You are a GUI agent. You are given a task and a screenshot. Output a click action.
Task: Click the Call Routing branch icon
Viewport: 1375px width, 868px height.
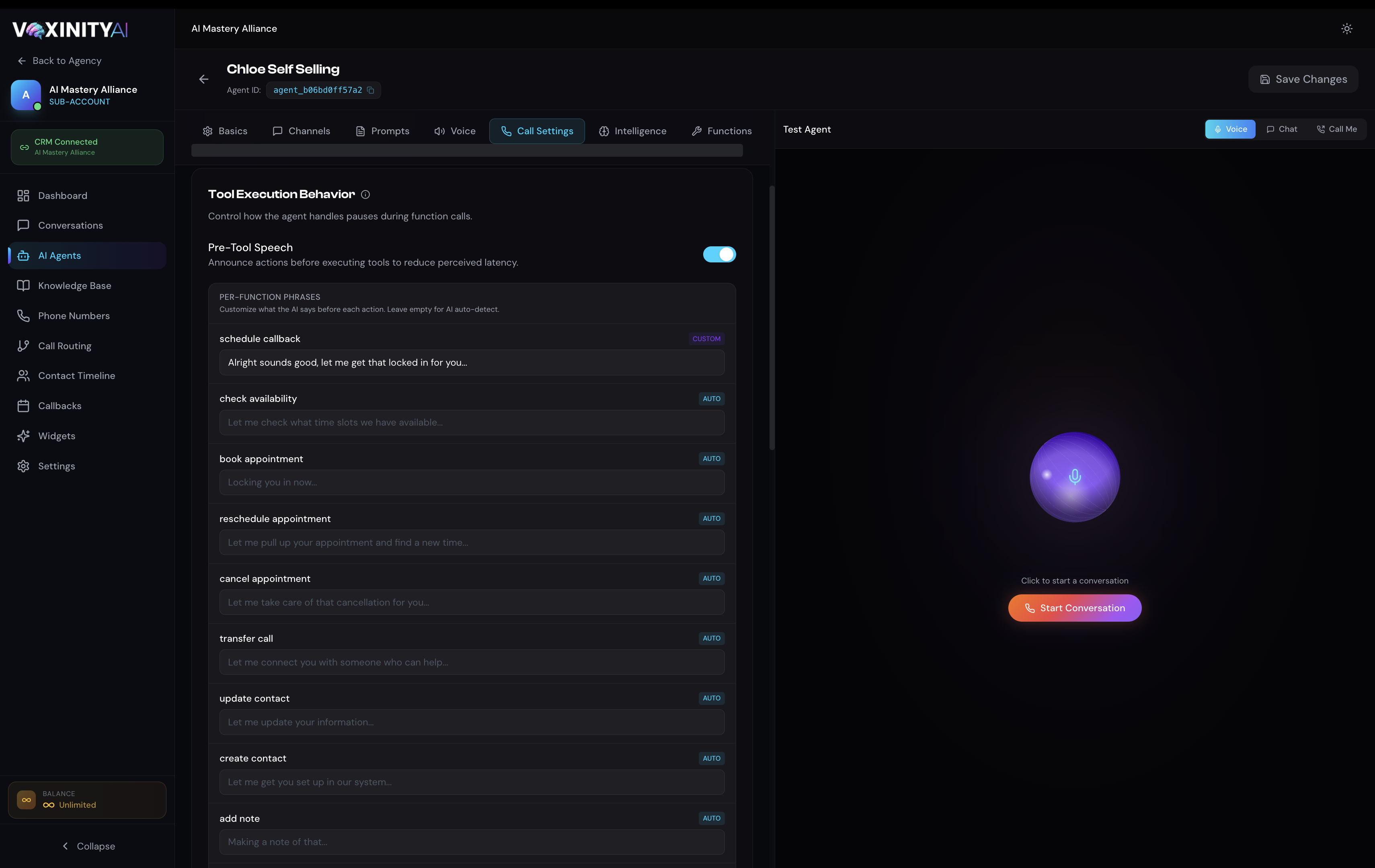coord(23,346)
